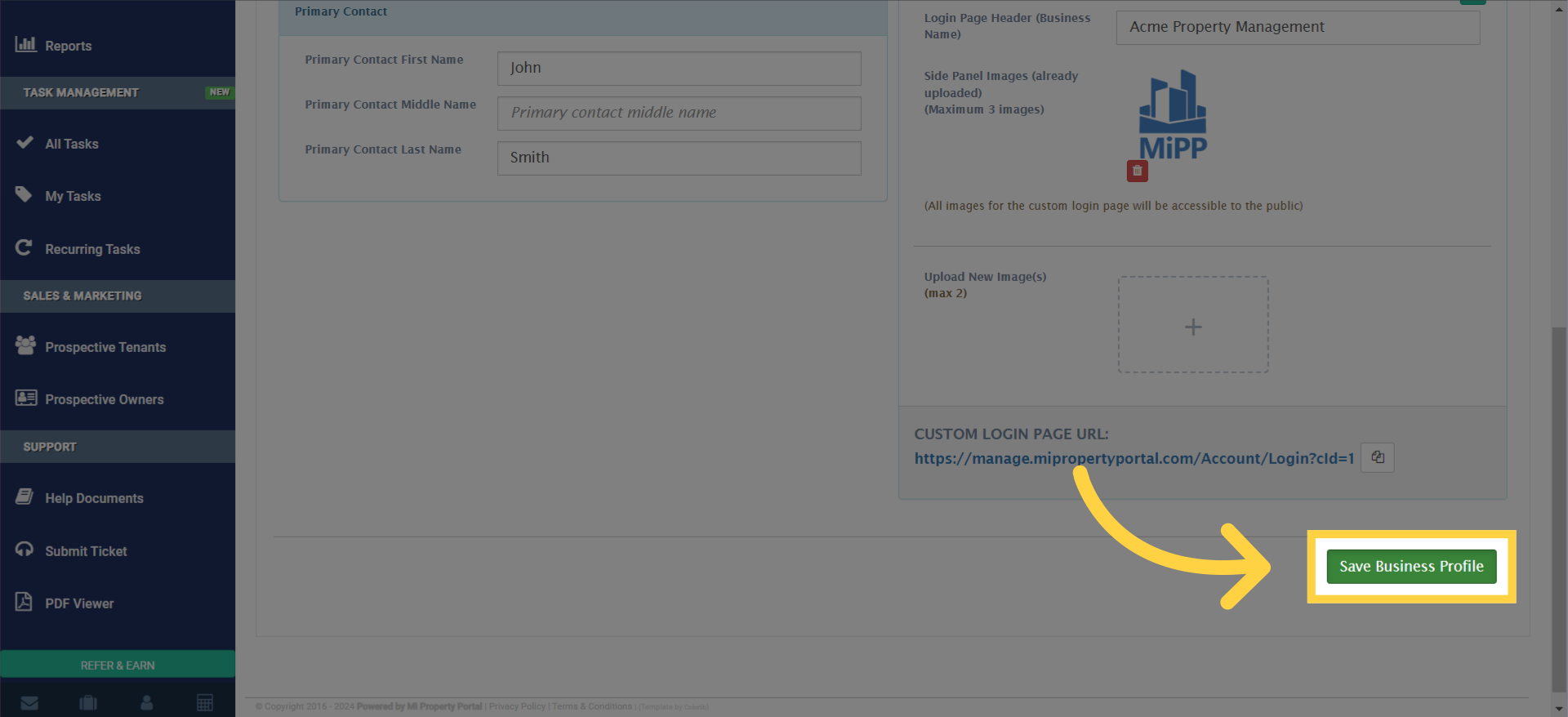
Task: Click the NEW badge beside Task Management
Action: [220, 93]
